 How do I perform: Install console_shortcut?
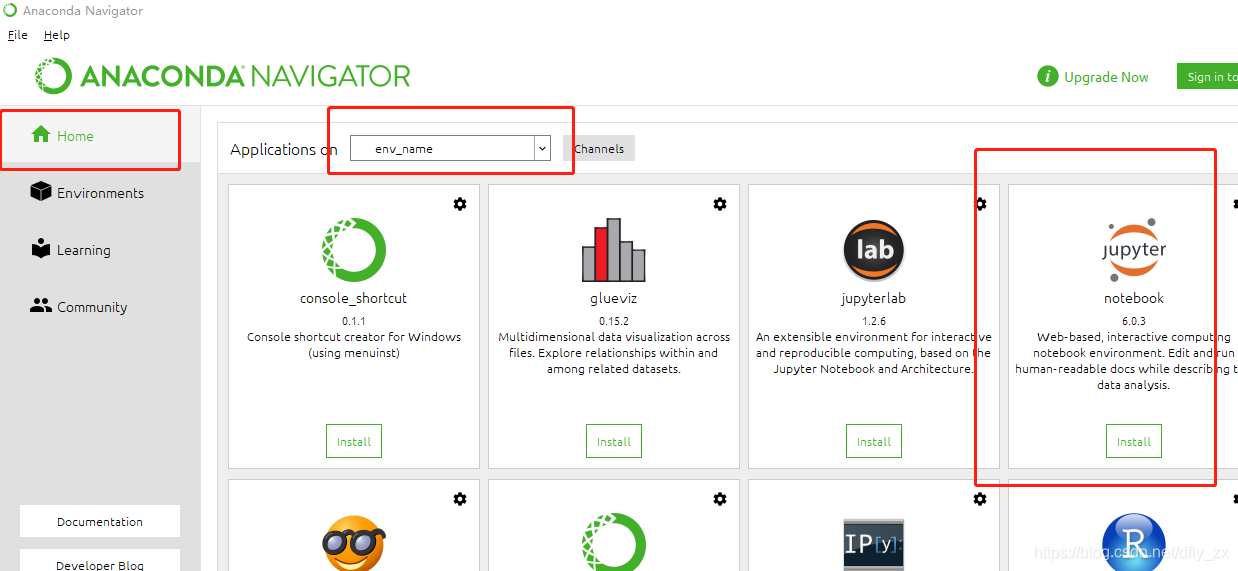[354, 441]
